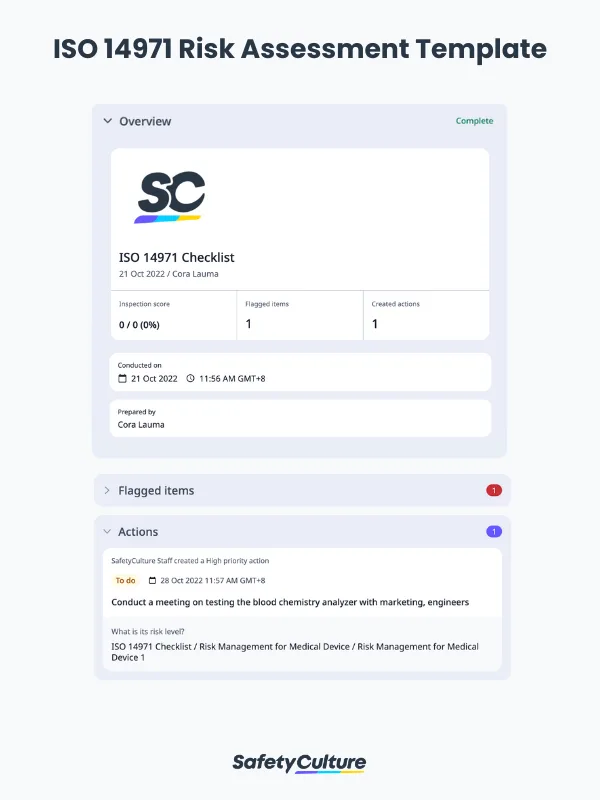Collapse the Overview section chevron
This screenshot has height=800, width=600.
coord(108,121)
